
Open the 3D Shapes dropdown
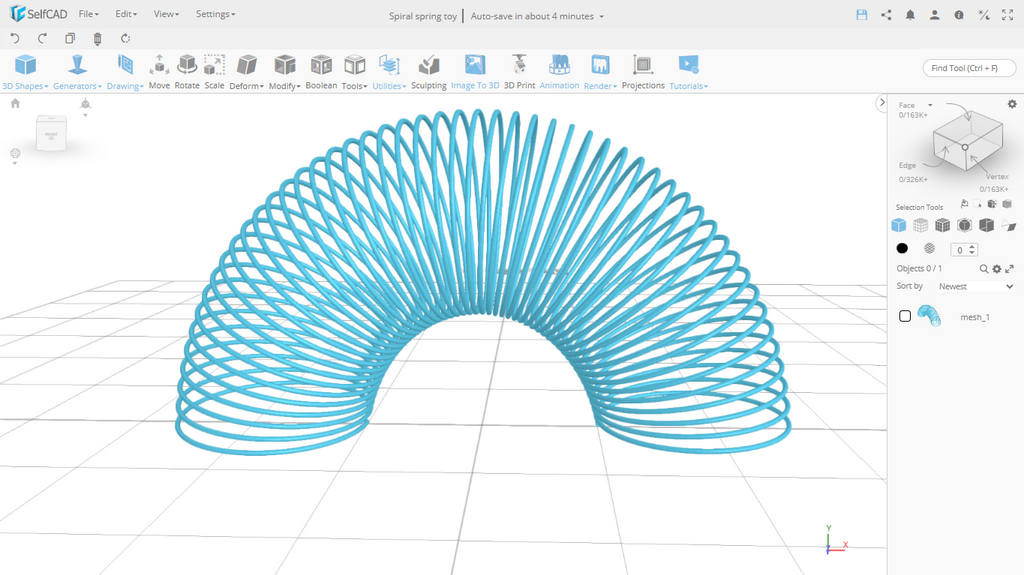[x=25, y=72]
